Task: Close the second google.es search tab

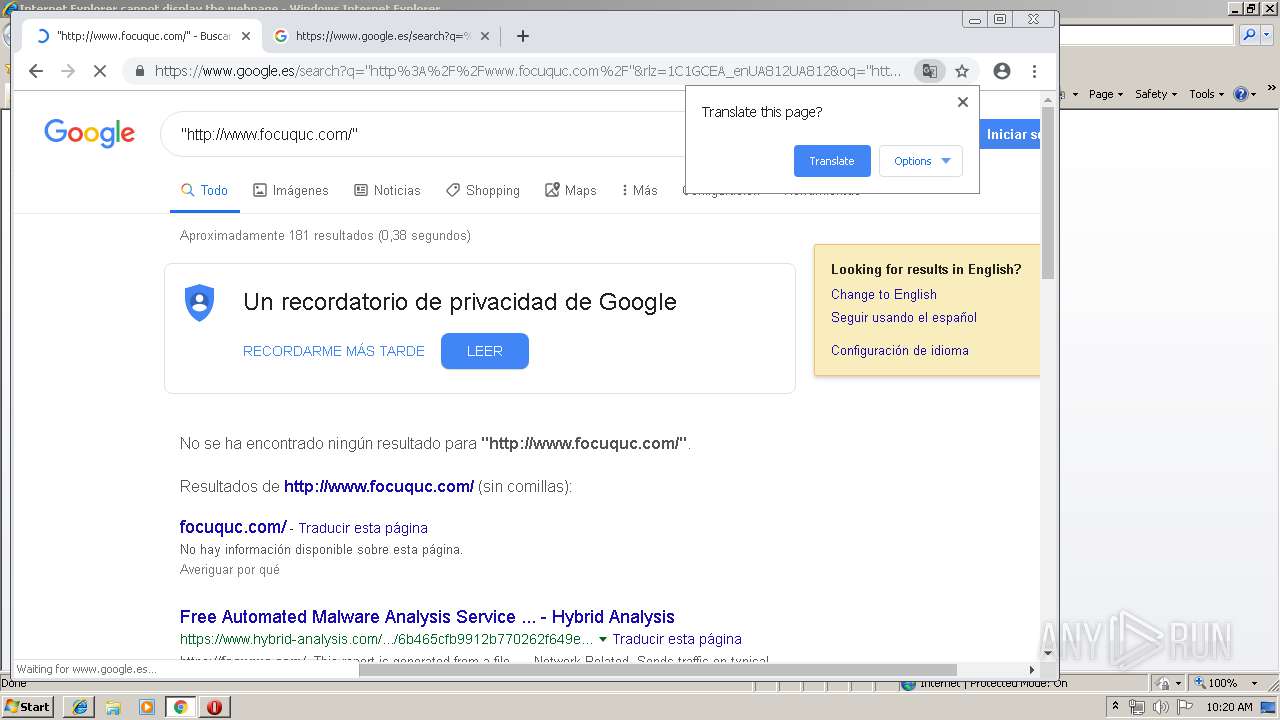Action: pyautogui.click(x=485, y=36)
